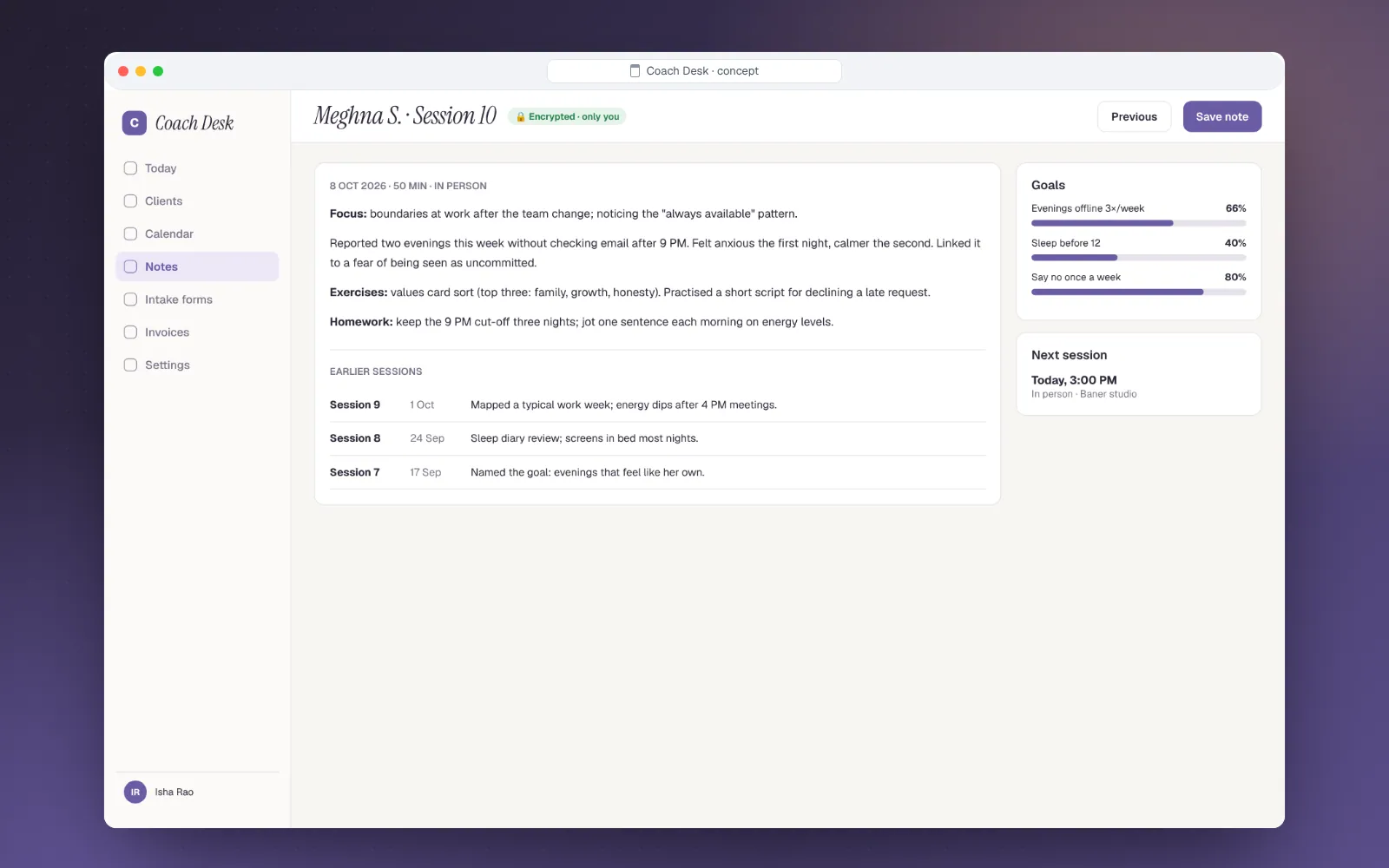Go to the Today menu label
The height and width of the screenshot is (868, 1389).
point(161,168)
